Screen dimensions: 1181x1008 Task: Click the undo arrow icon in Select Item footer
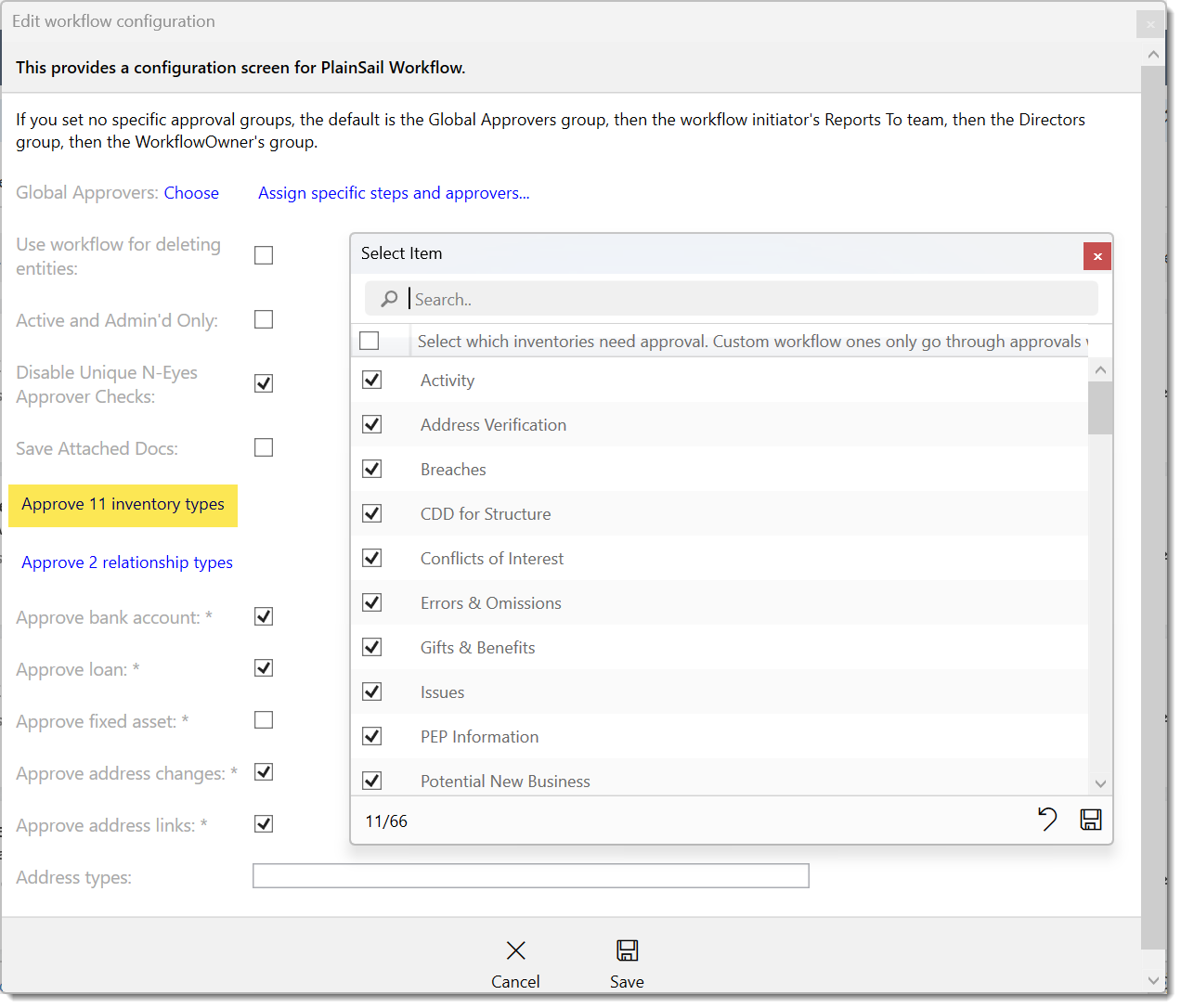pyautogui.click(x=1047, y=820)
